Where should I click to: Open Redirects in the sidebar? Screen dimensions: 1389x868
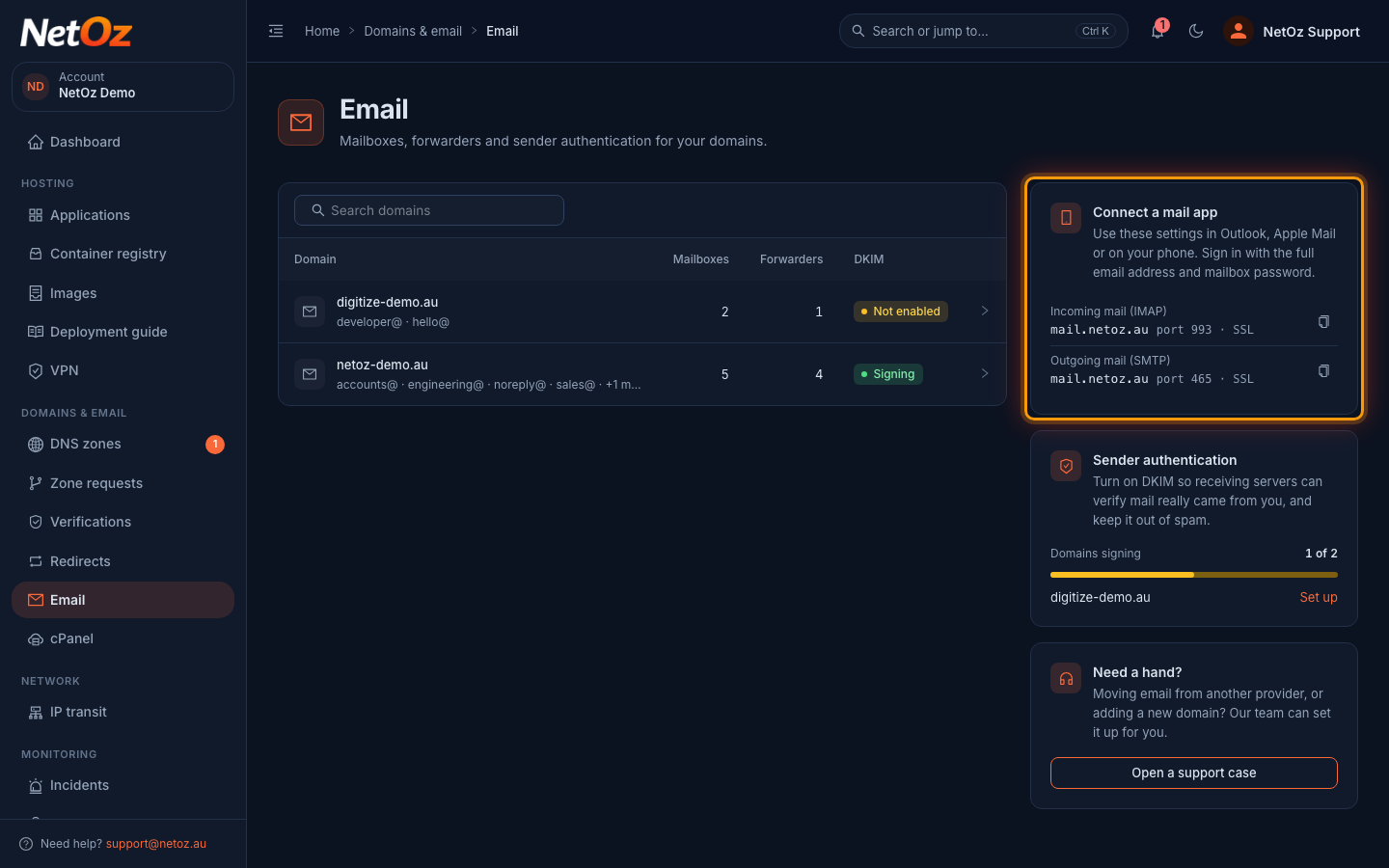(123, 561)
